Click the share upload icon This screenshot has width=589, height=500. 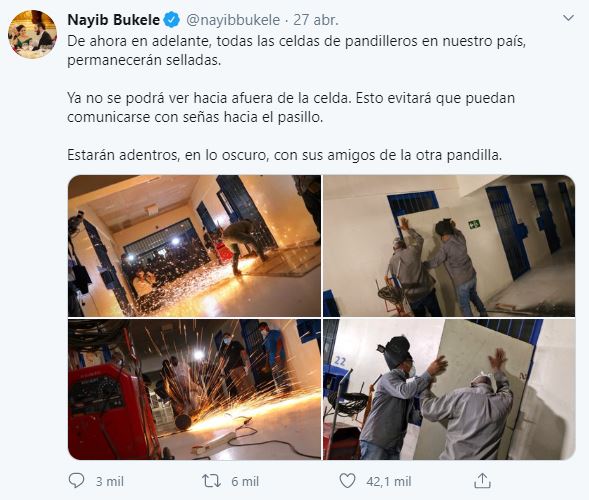point(482,480)
